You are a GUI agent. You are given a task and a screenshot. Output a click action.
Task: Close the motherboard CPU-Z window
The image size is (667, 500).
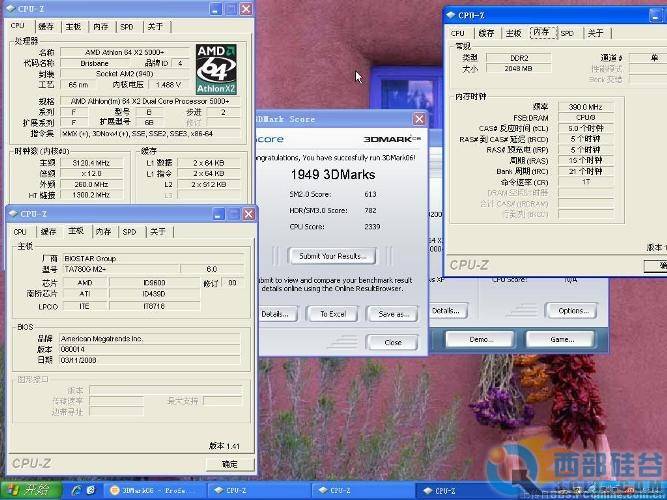(x=248, y=214)
